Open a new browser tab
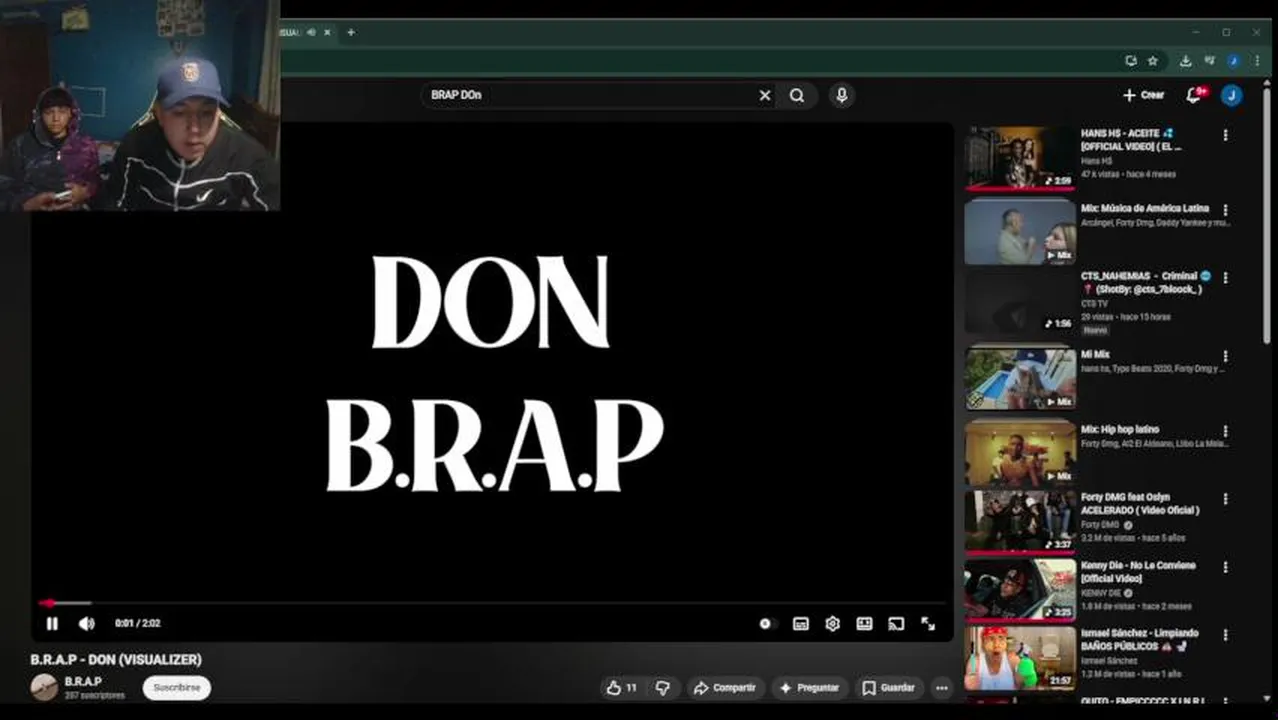This screenshot has height=720, width=1278. click(350, 32)
